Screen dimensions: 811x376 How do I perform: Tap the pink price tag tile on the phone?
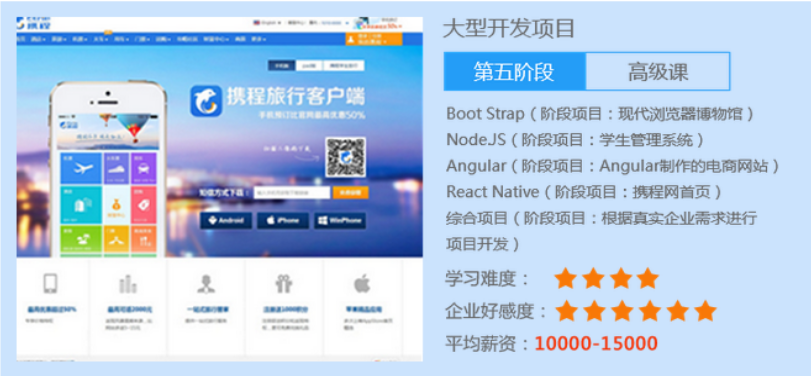pos(143,205)
